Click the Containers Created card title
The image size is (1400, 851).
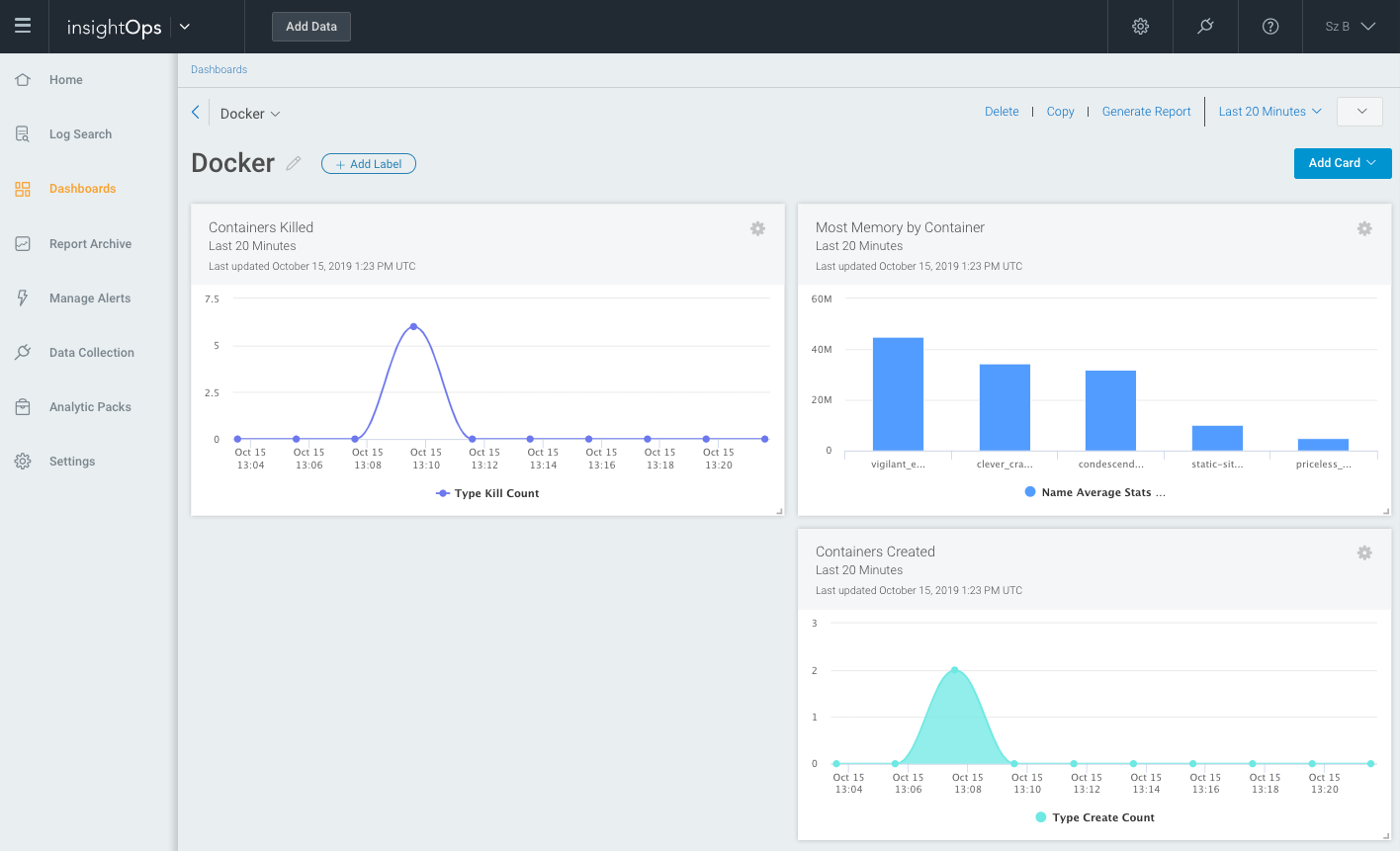tap(875, 552)
